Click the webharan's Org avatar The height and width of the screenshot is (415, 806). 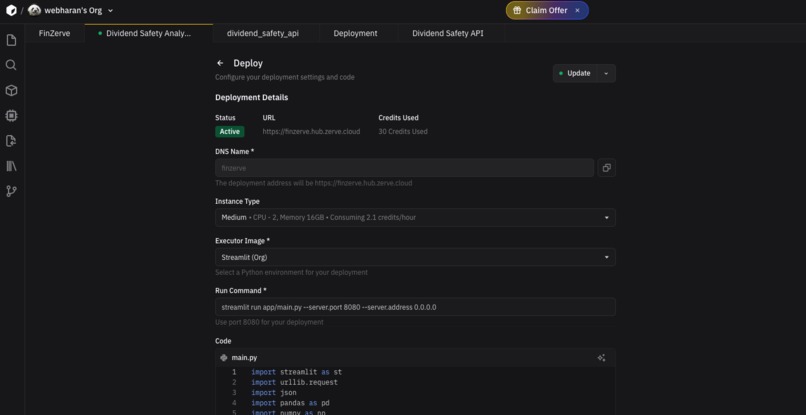tap(34, 10)
